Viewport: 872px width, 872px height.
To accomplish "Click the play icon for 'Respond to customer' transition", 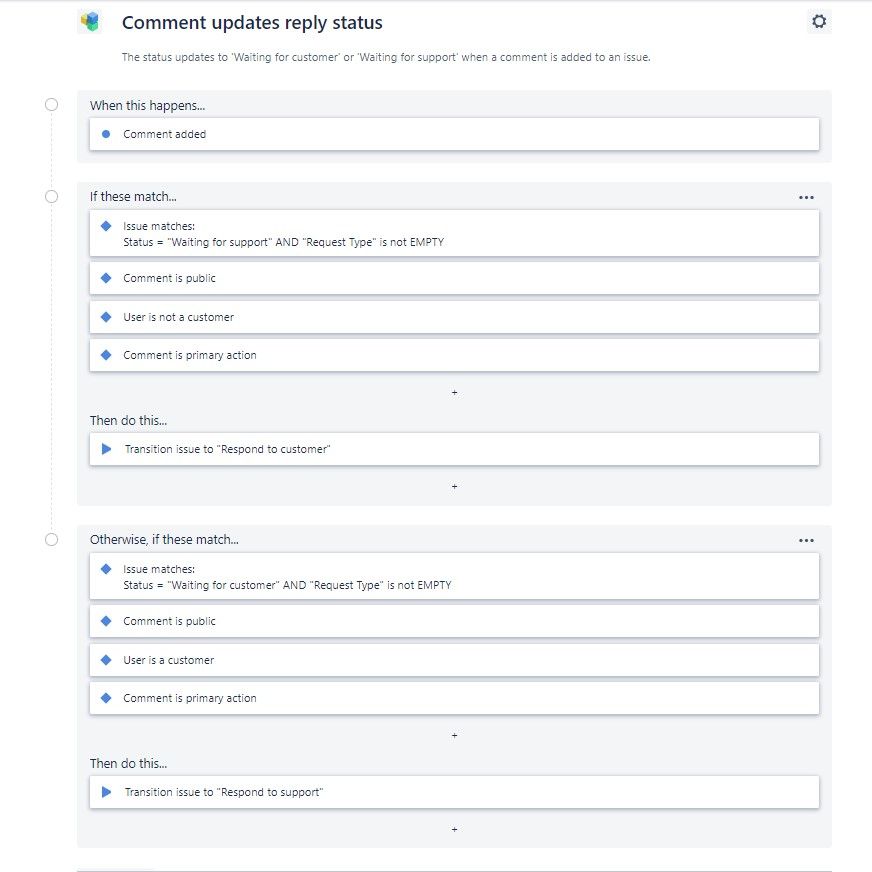I will 107,449.
